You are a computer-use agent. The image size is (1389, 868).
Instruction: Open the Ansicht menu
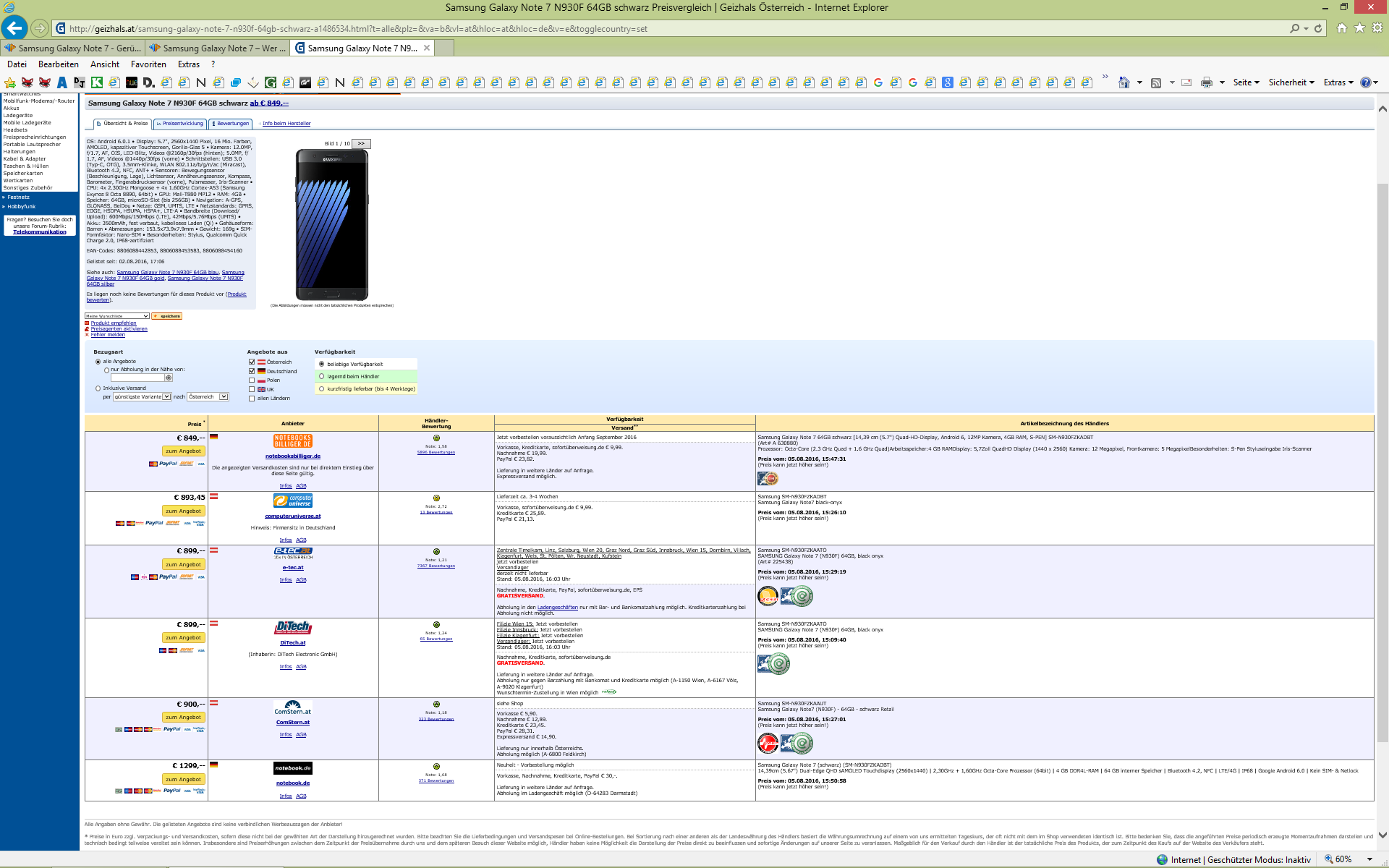105,64
